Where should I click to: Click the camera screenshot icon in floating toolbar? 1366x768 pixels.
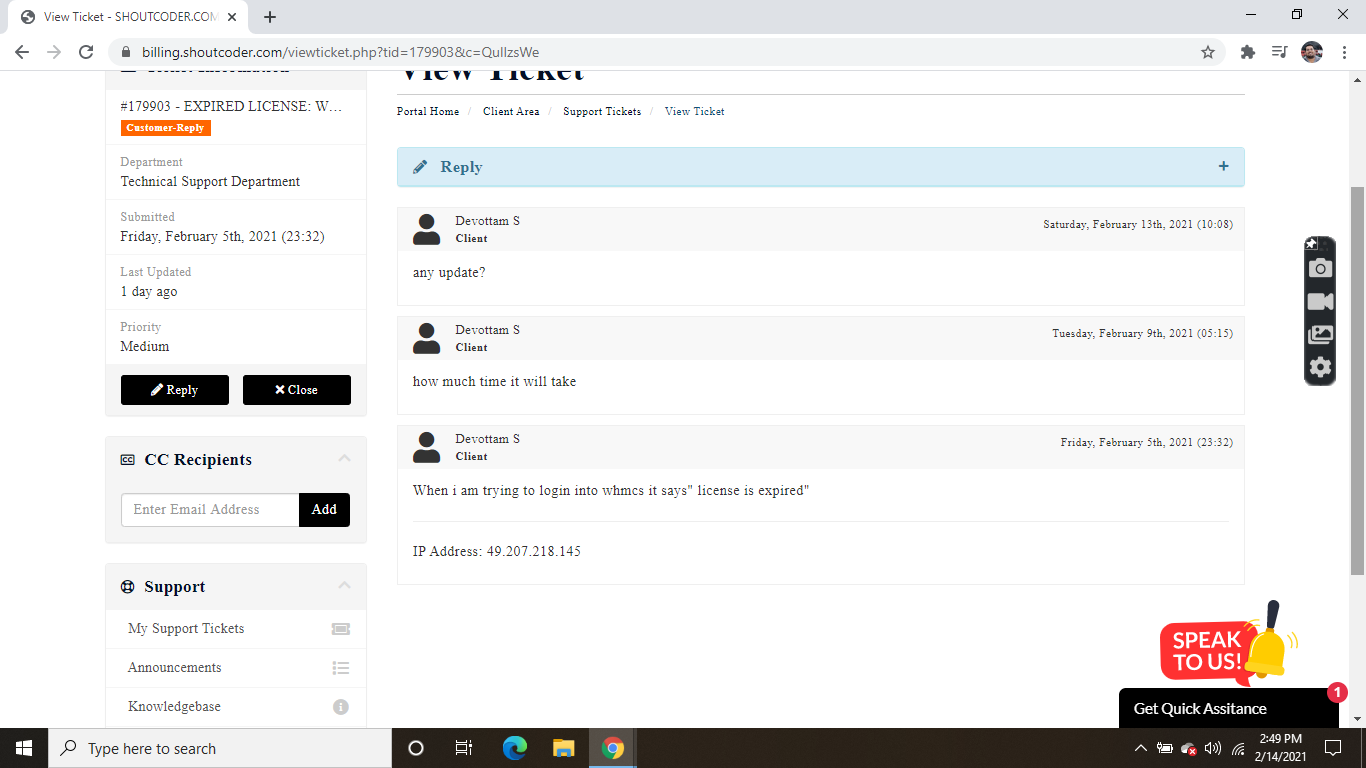coord(1320,268)
